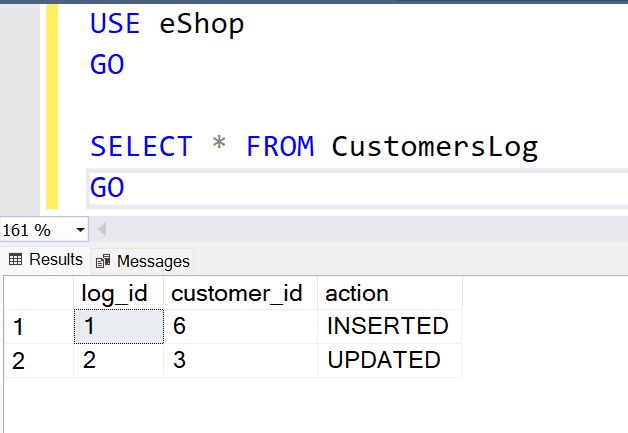Click the eShop database name
The image size is (628, 433).
(x=201, y=24)
